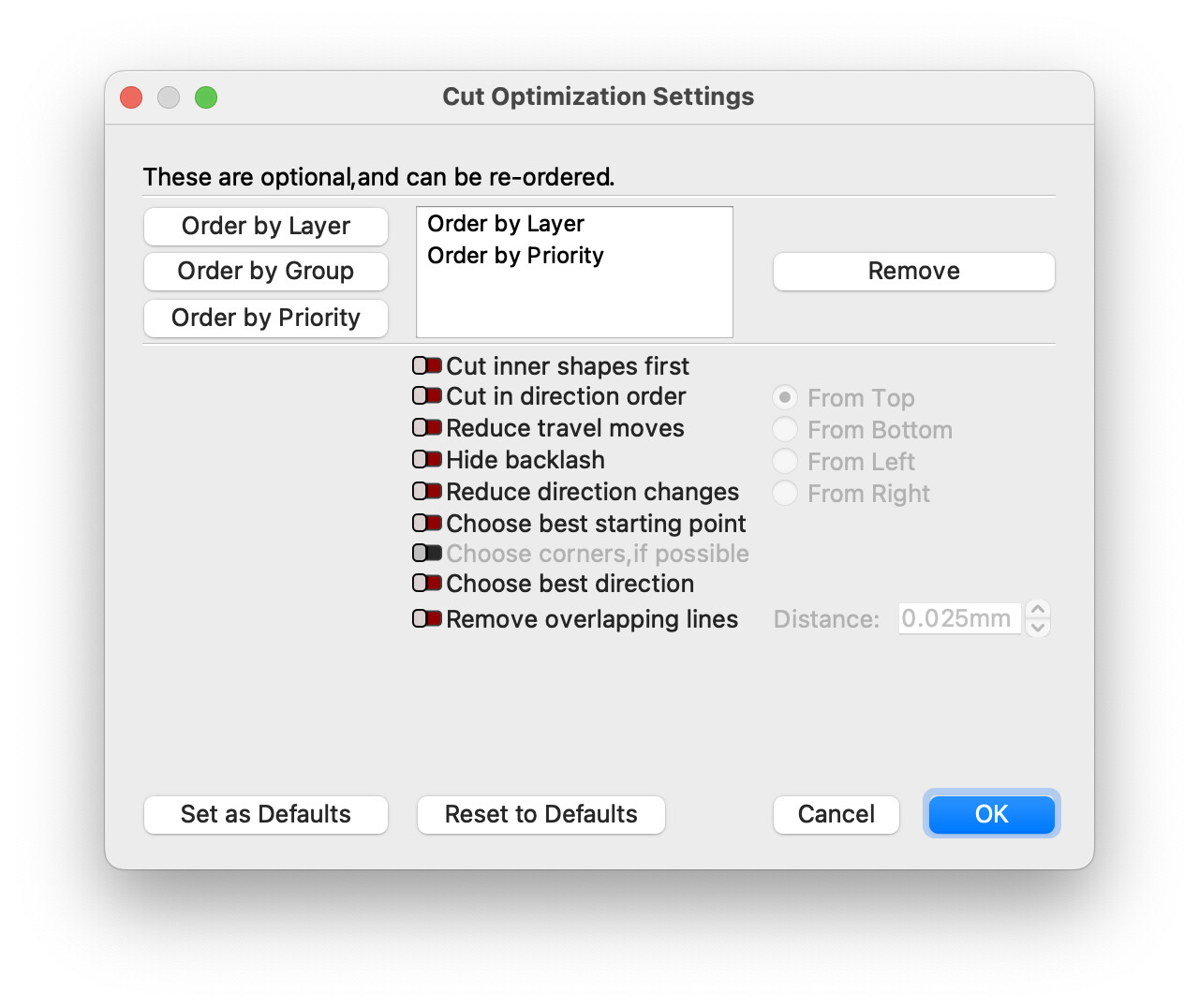Click the Order by Group button
Screen dimensions: 1199x1008
[x=266, y=272]
